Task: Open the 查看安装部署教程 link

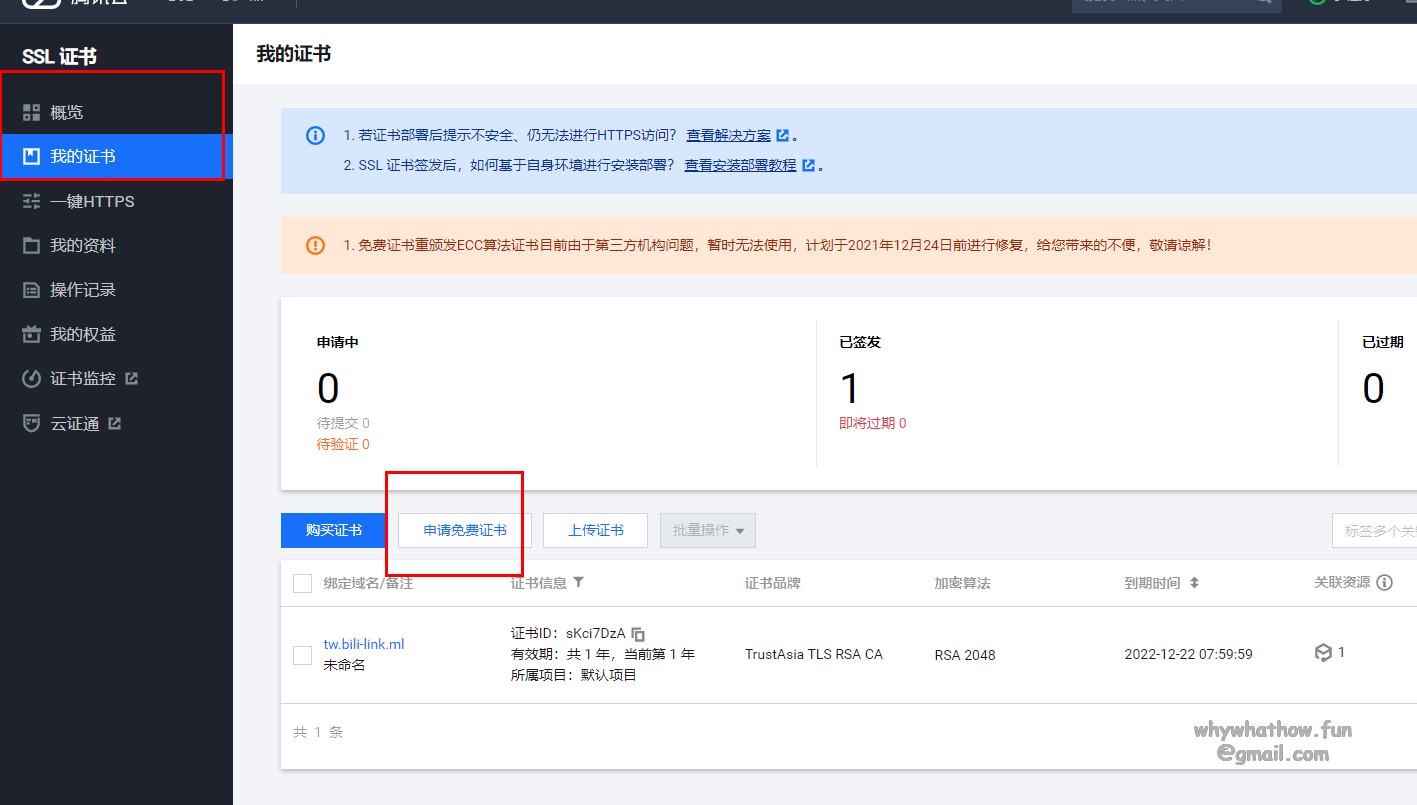Action: 740,165
